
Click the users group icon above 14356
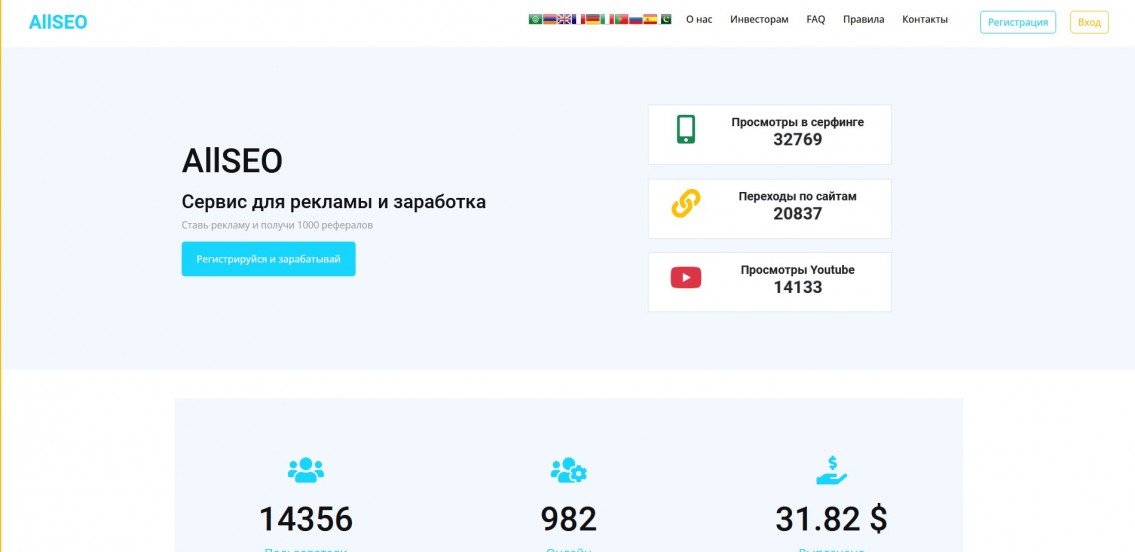(305, 470)
